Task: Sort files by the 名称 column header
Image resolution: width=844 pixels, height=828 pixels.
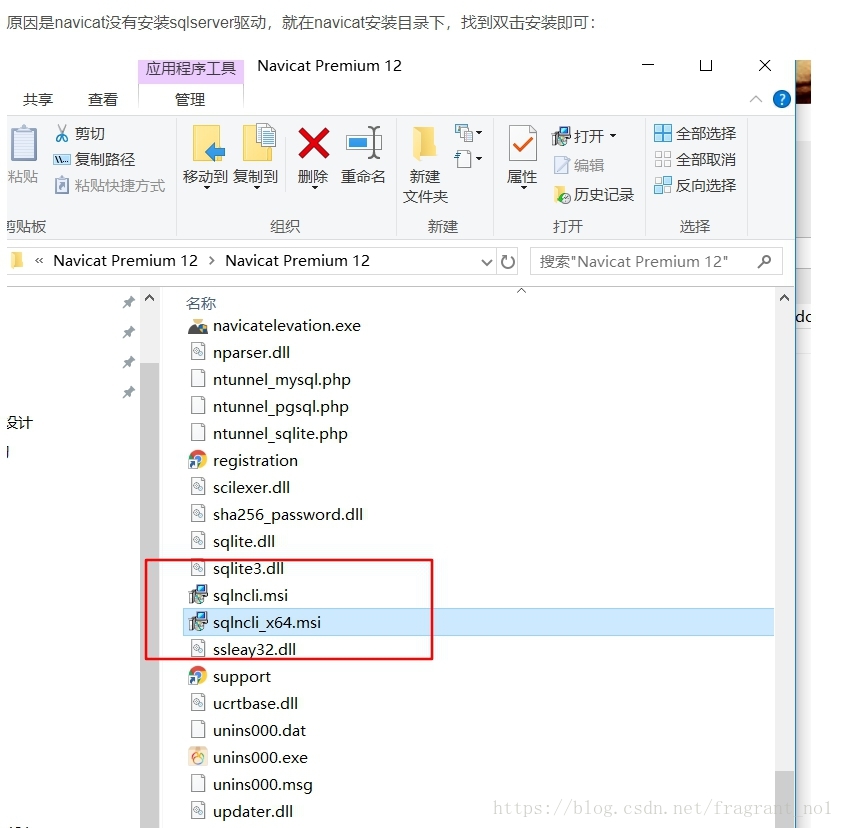Action: (201, 304)
